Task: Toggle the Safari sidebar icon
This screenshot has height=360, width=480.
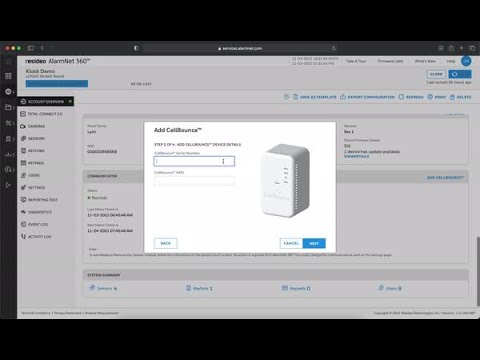Action: [x=31, y=48]
